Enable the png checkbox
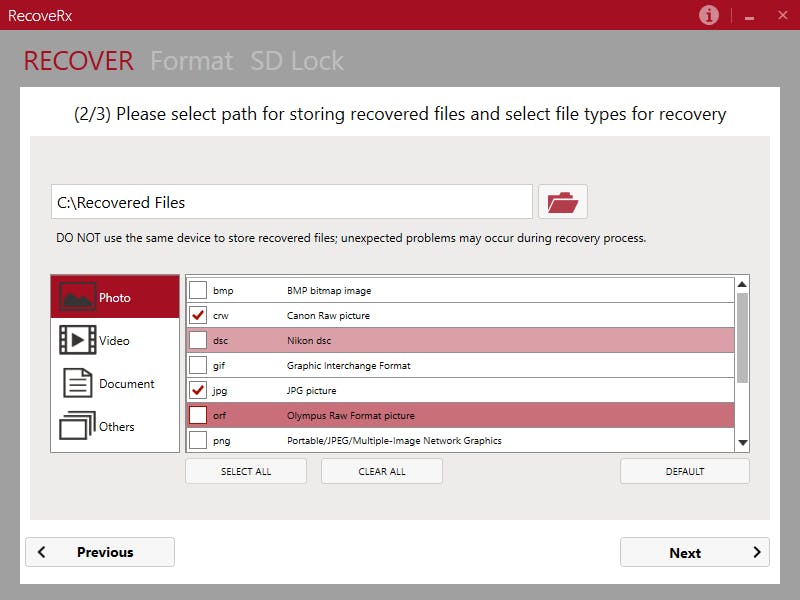The height and width of the screenshot is (600, 800). (198, 440)
